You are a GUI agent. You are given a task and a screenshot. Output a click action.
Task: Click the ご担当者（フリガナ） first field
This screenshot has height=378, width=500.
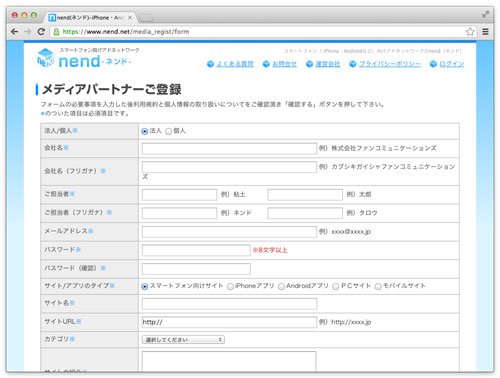click(x=179, y=213)
